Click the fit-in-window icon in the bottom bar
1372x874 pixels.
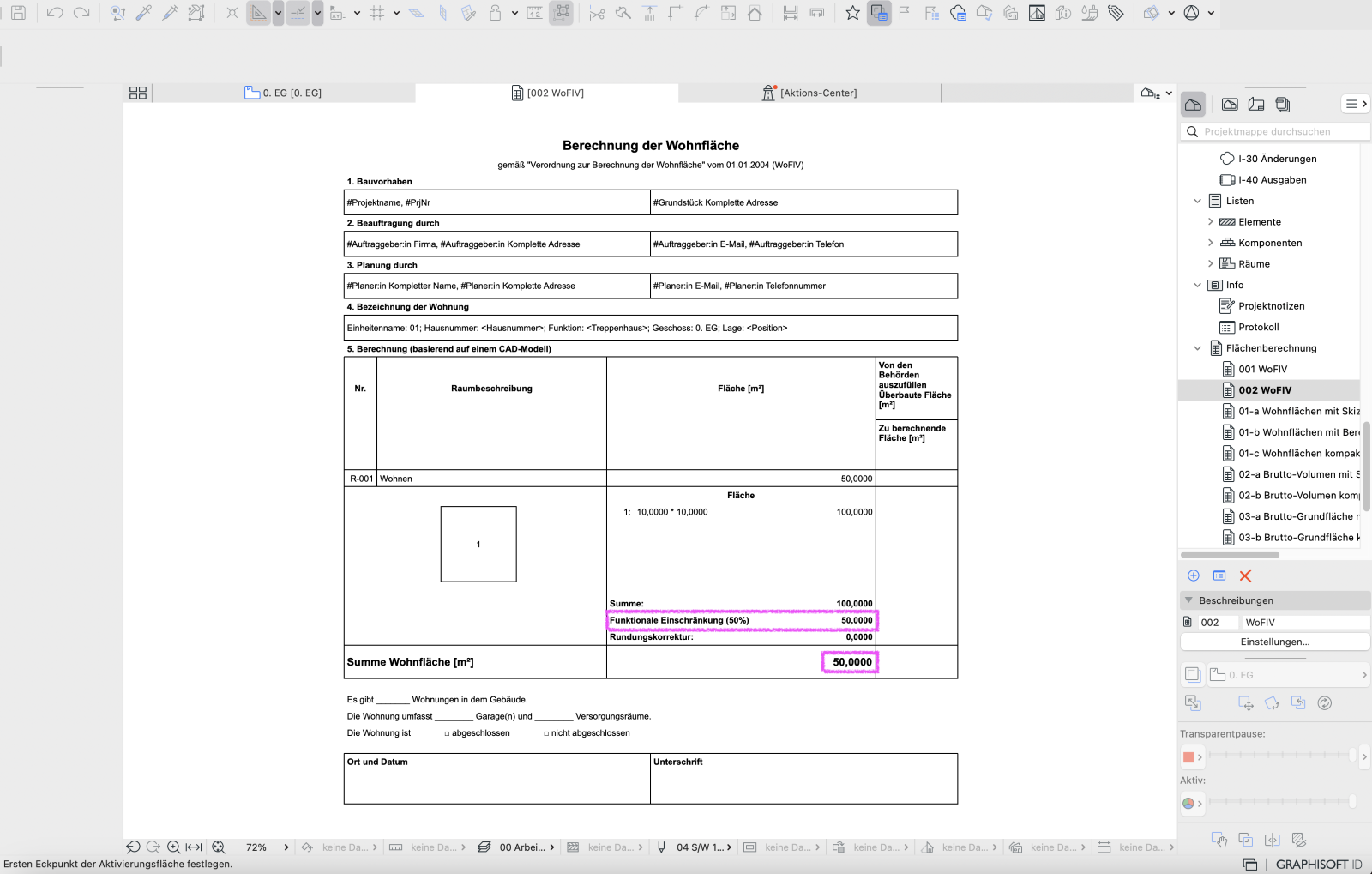click(x=219, y=847)
